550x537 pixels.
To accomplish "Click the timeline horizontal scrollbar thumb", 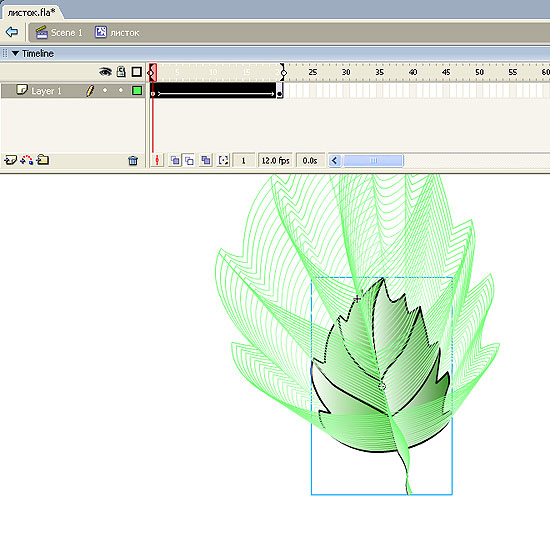I will point(373,161).
